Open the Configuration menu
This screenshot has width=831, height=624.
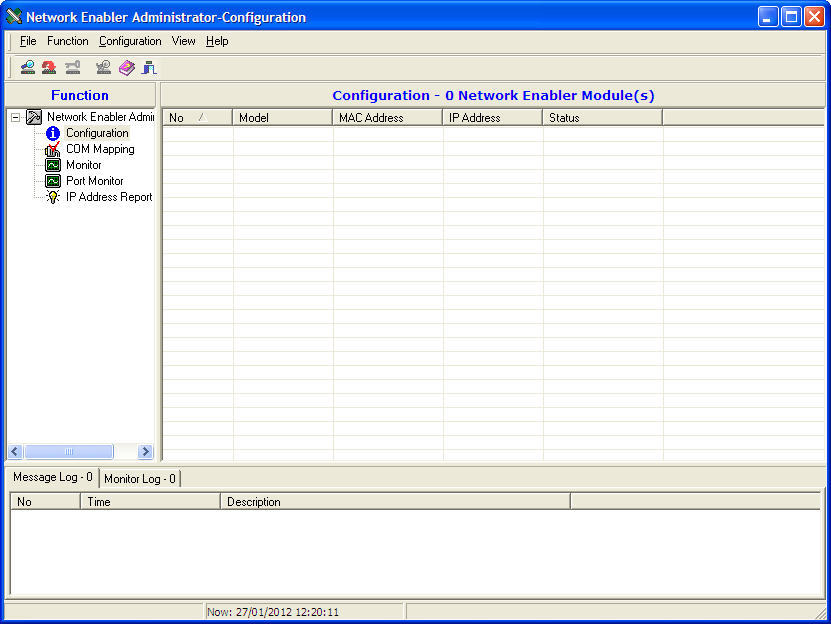pyautogui.click(x=130, y=41)
